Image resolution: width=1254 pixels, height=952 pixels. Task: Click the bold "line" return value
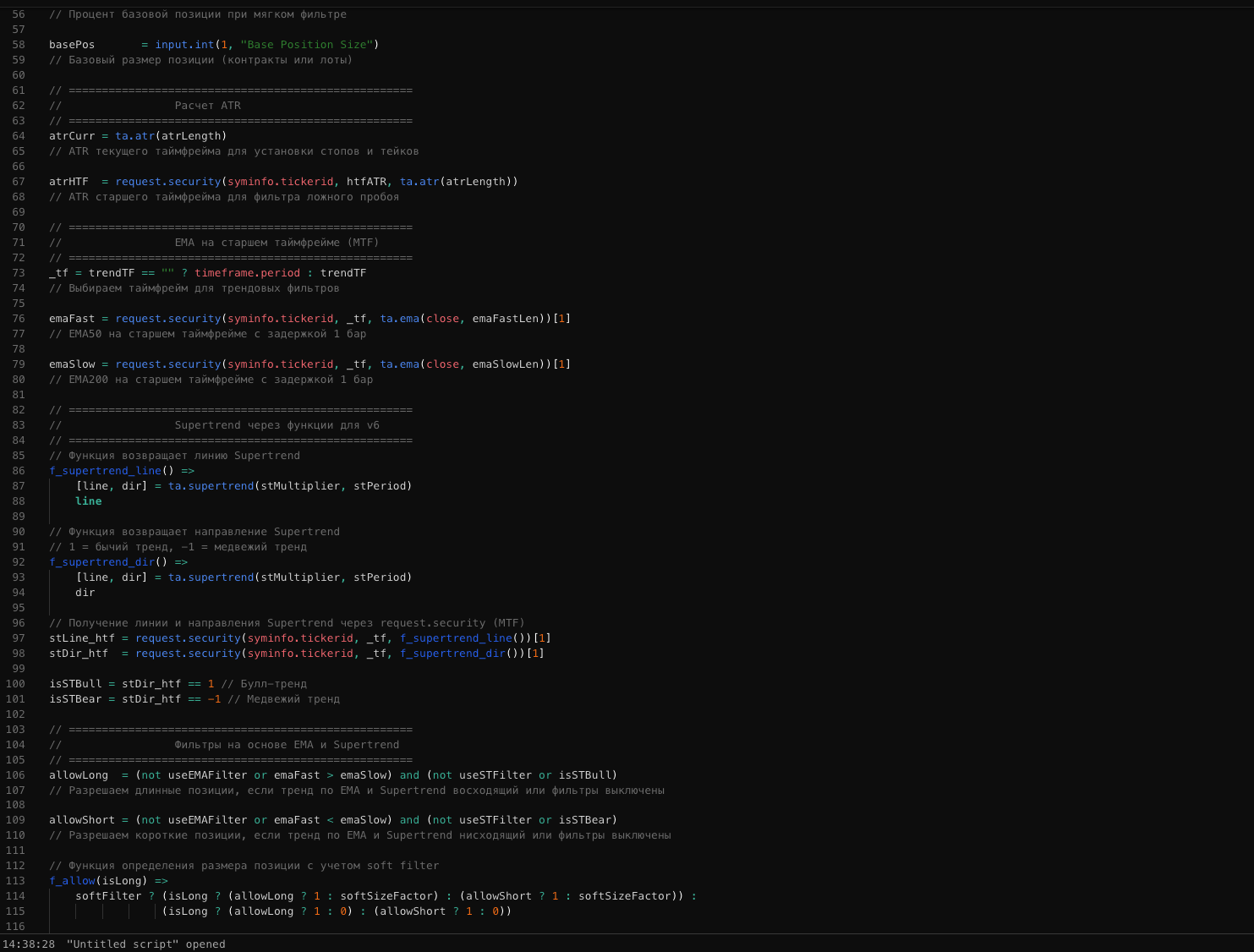[x=88, y=501]
